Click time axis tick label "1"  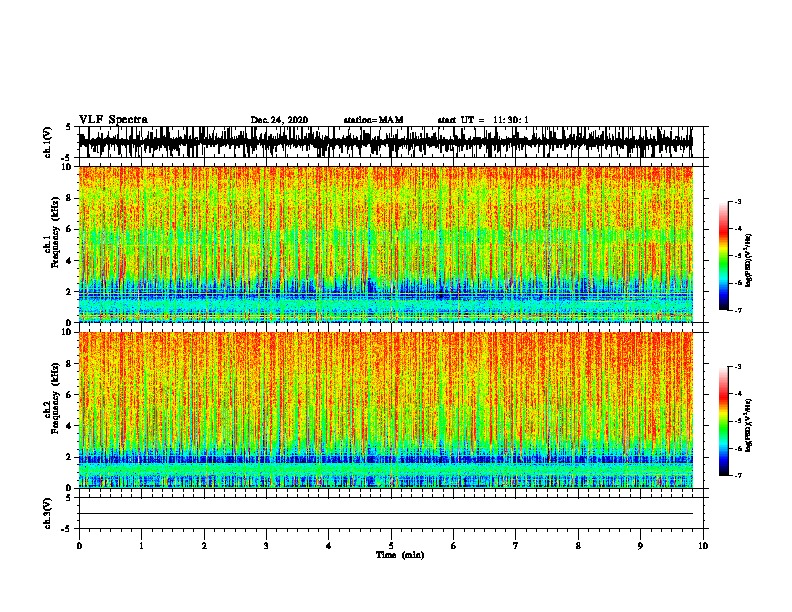pyautogui.click(x=141, y=546)
